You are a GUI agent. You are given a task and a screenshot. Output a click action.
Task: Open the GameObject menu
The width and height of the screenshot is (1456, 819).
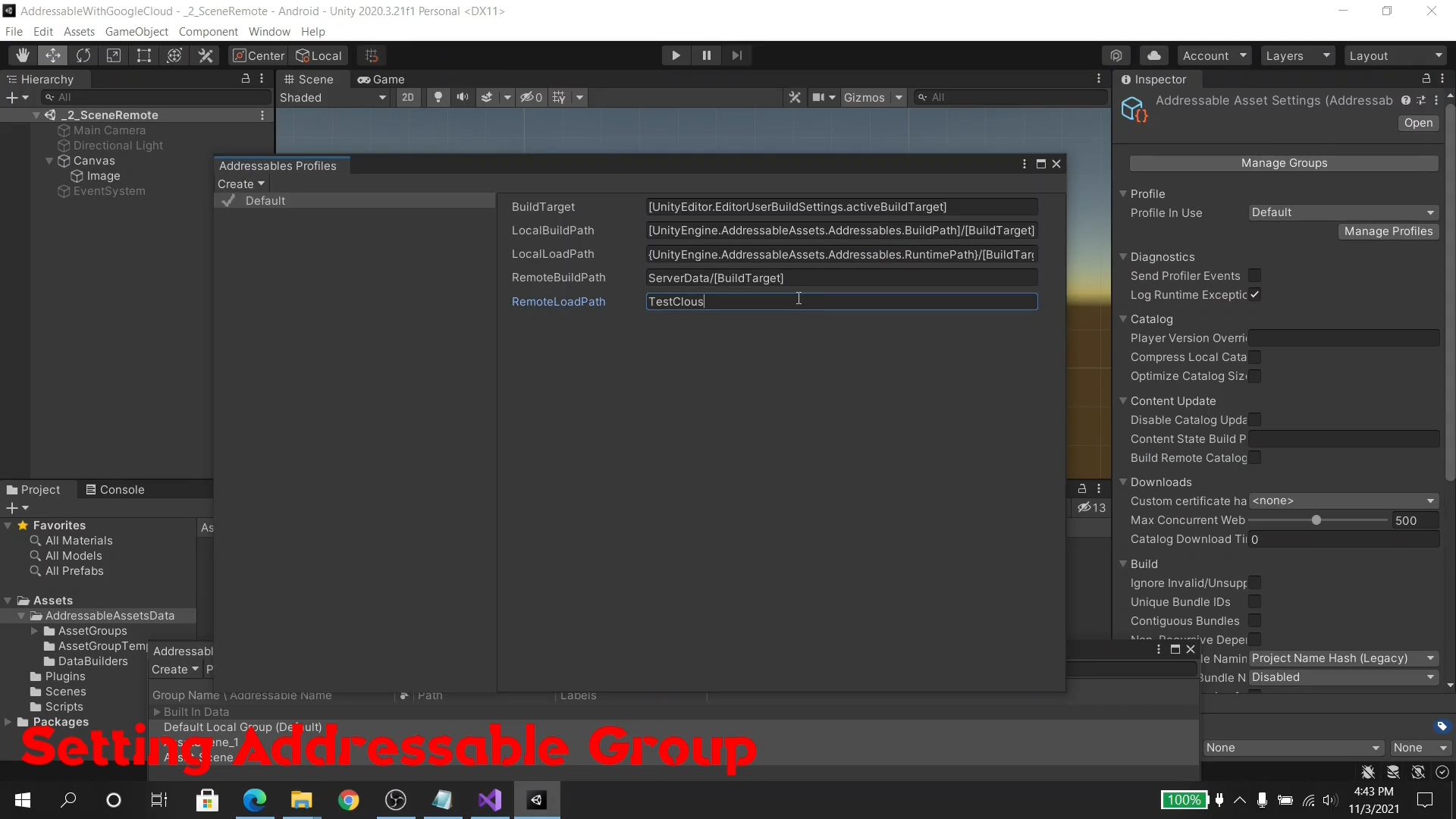(136, 31)
